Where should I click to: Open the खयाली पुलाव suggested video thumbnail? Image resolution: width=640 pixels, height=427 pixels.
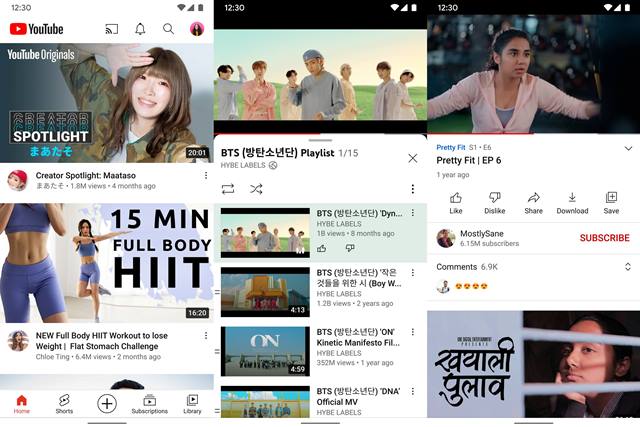[x=533, y=364]
